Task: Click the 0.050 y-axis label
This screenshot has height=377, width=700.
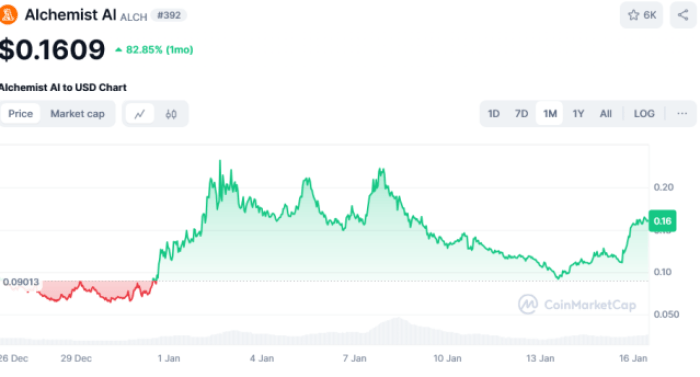Action: 666,314
